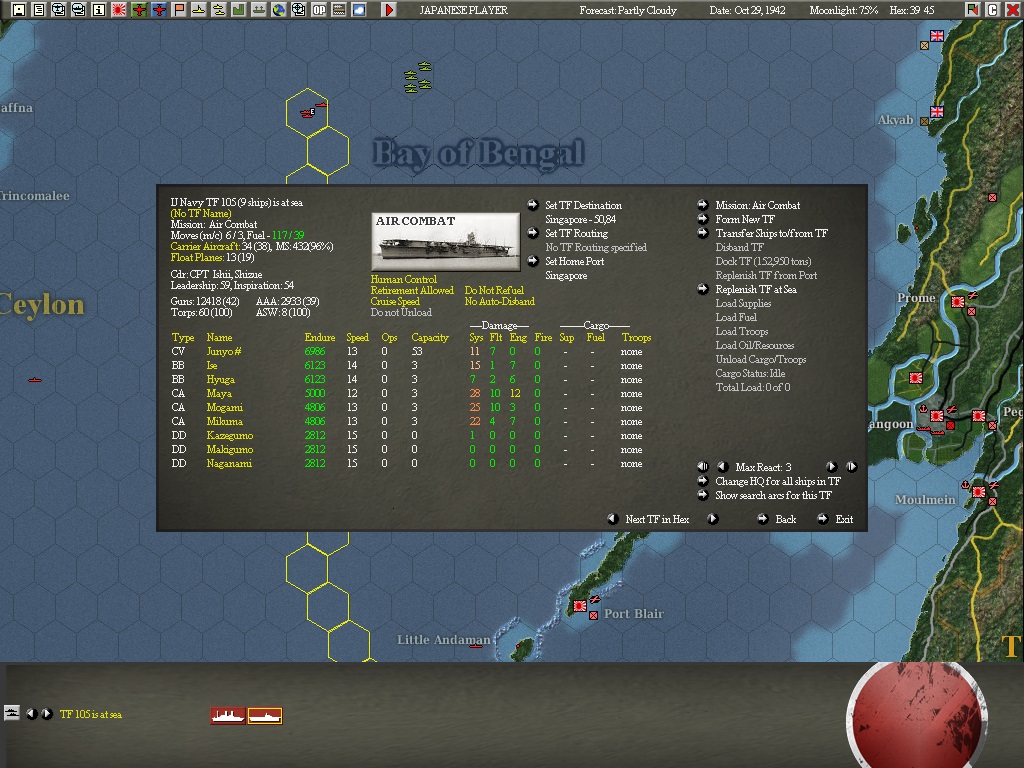The image size is (1024, 768).
Task: Toggle the Do Not Refuel setting
Action: (x=494, y=290)
